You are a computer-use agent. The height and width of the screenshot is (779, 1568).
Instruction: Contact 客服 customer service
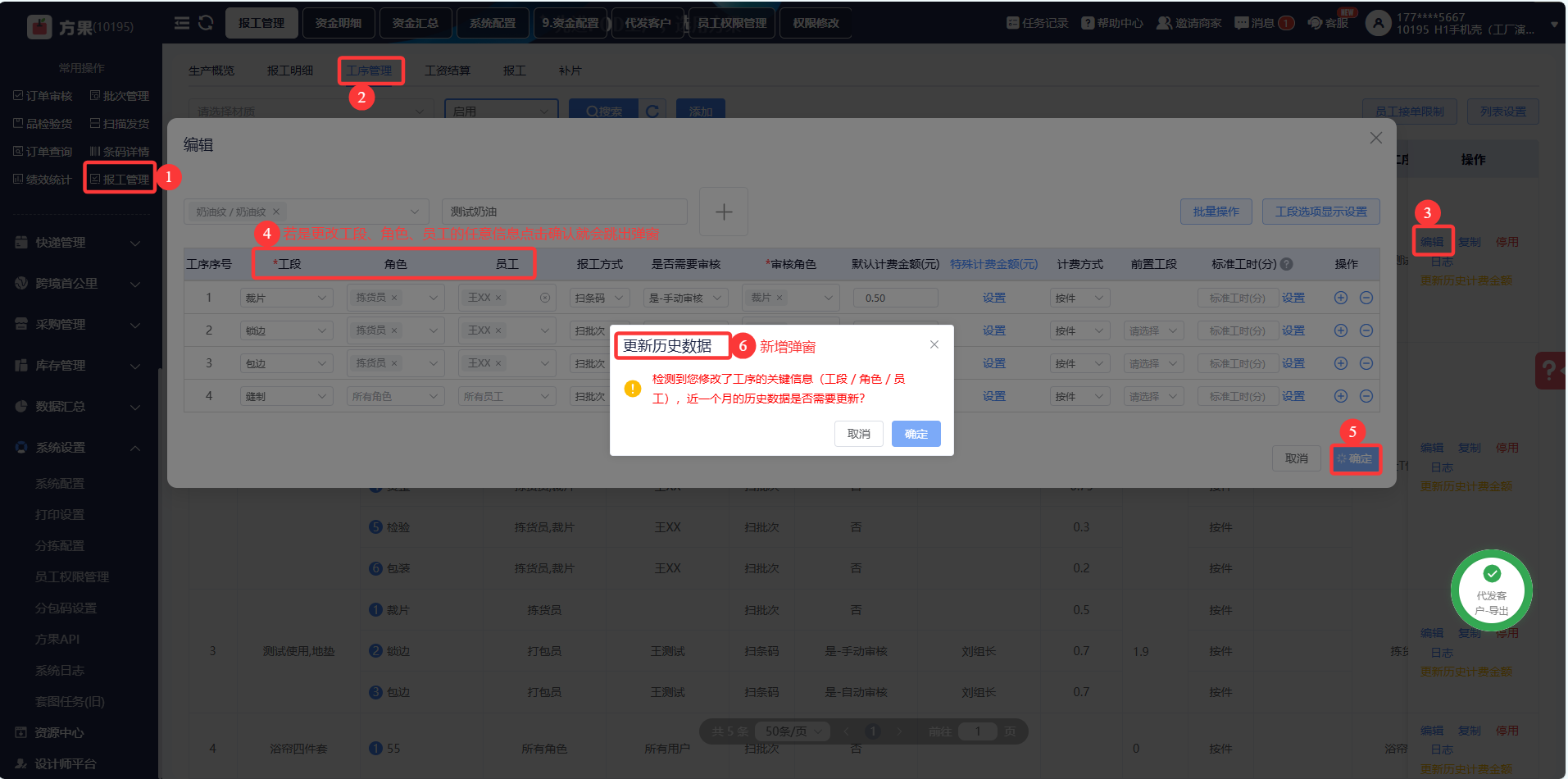coord(1329,23)
